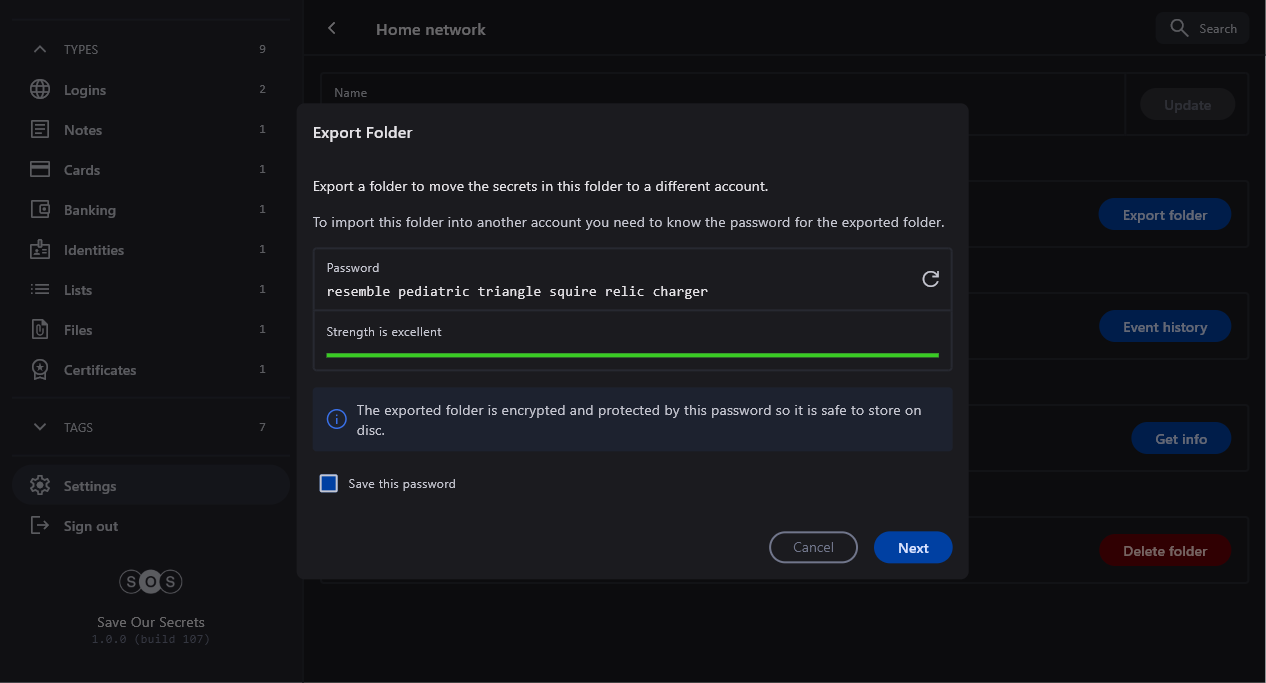
Task: Click the Files attachment icon
Action: (40, 330)
